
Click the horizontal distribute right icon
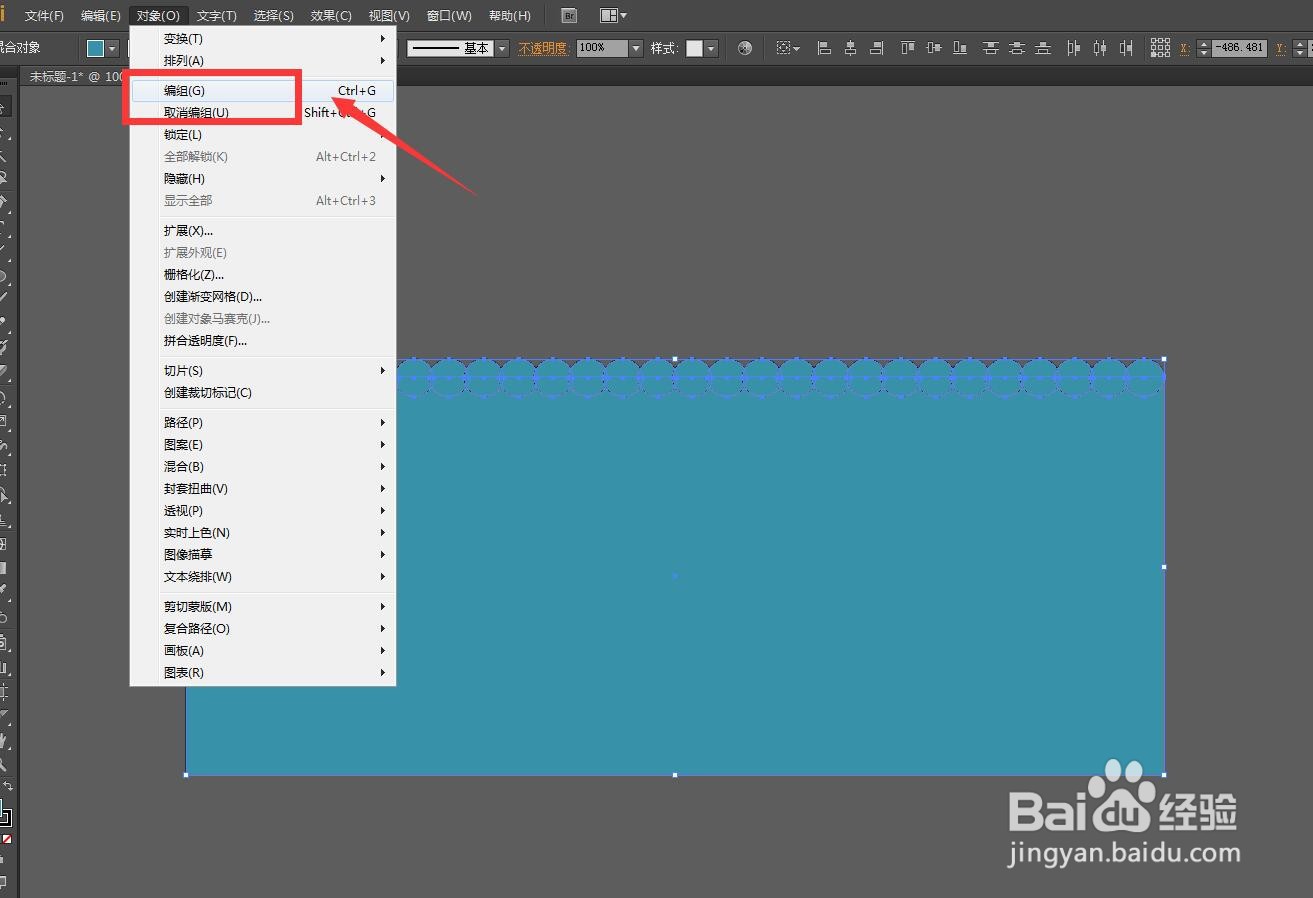tap(1126, 48)
